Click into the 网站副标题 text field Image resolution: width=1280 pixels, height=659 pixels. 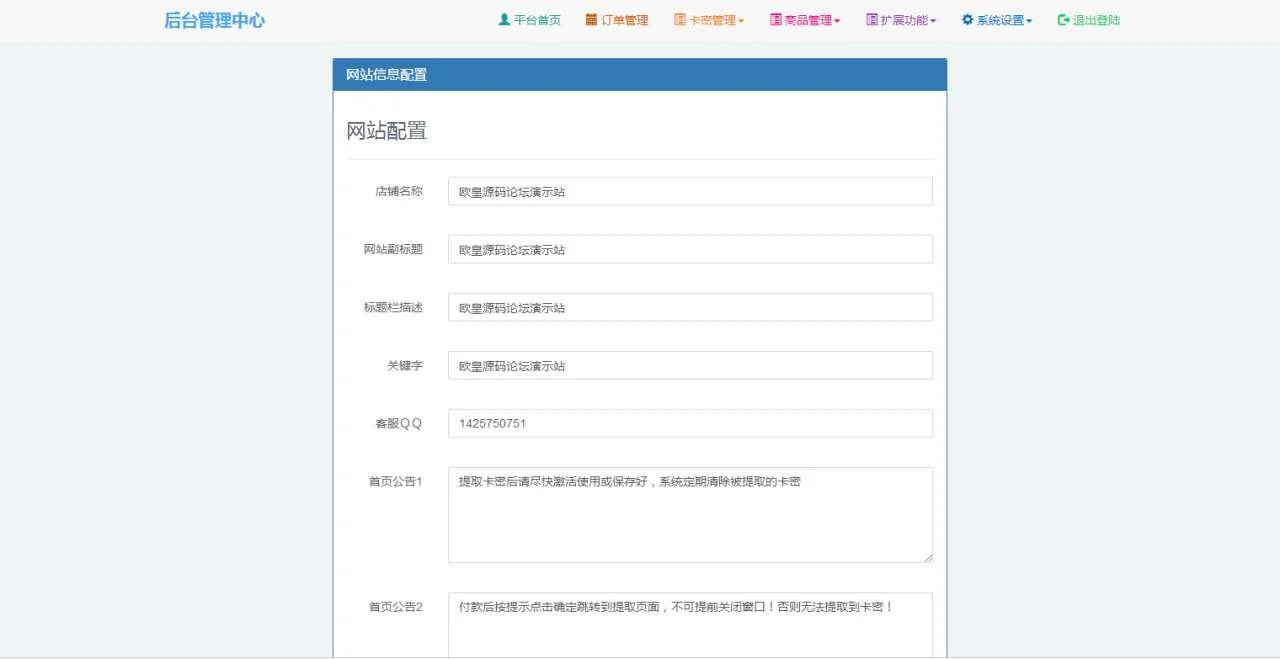tap(690, 249)
